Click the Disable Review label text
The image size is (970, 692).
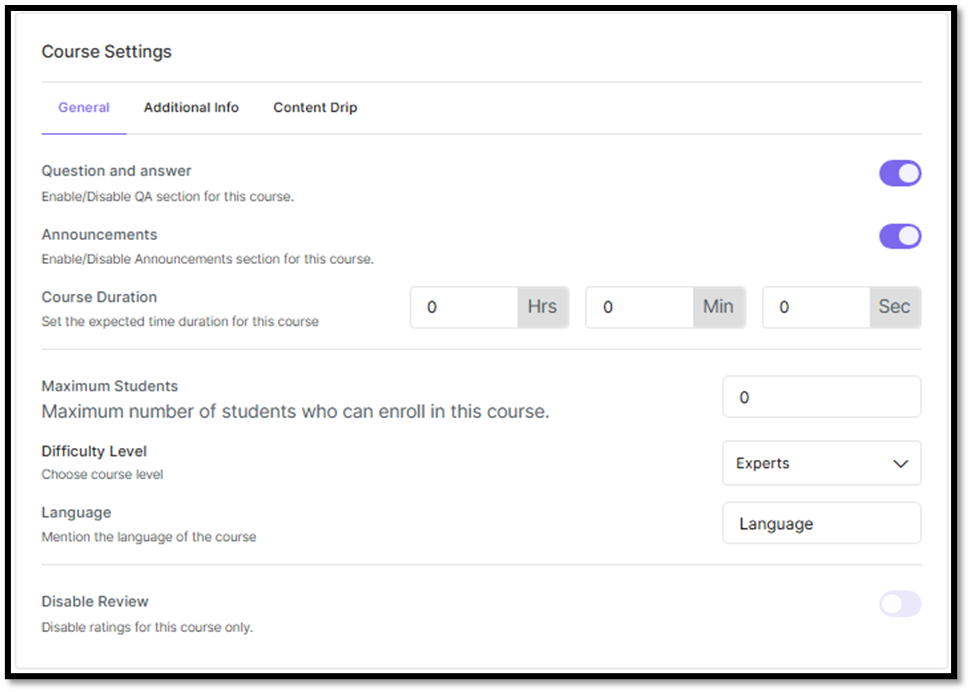point(95,602)
